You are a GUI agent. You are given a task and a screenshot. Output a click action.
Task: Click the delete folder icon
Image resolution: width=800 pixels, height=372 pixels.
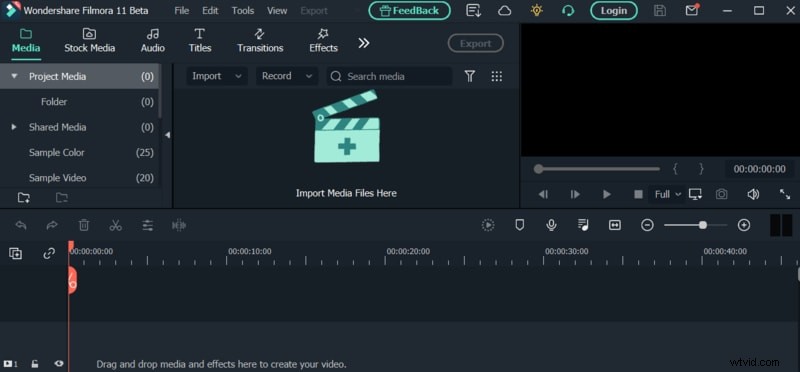coord(62,198)
